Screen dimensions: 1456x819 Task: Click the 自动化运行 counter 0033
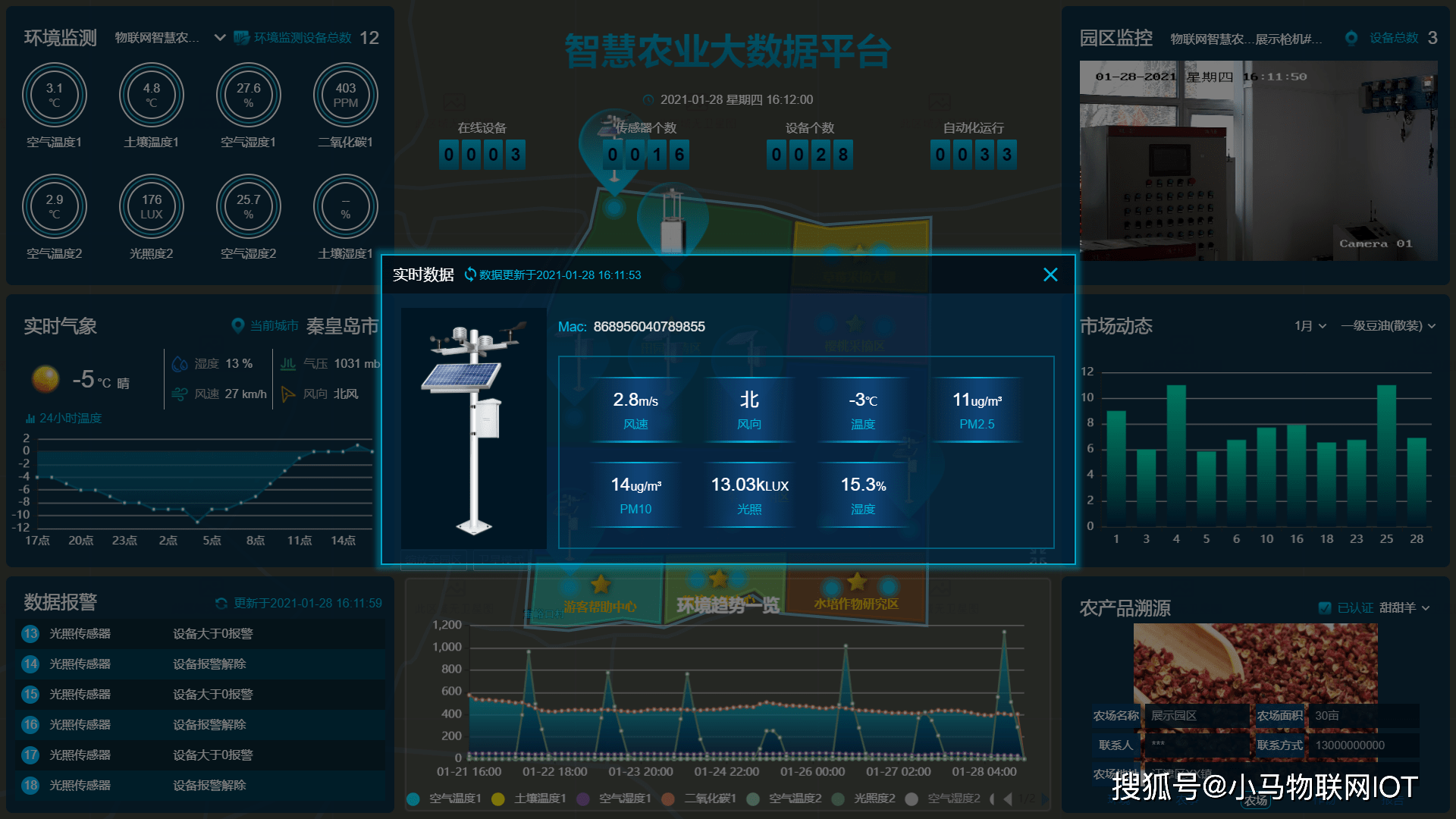[x=974, y=155]
